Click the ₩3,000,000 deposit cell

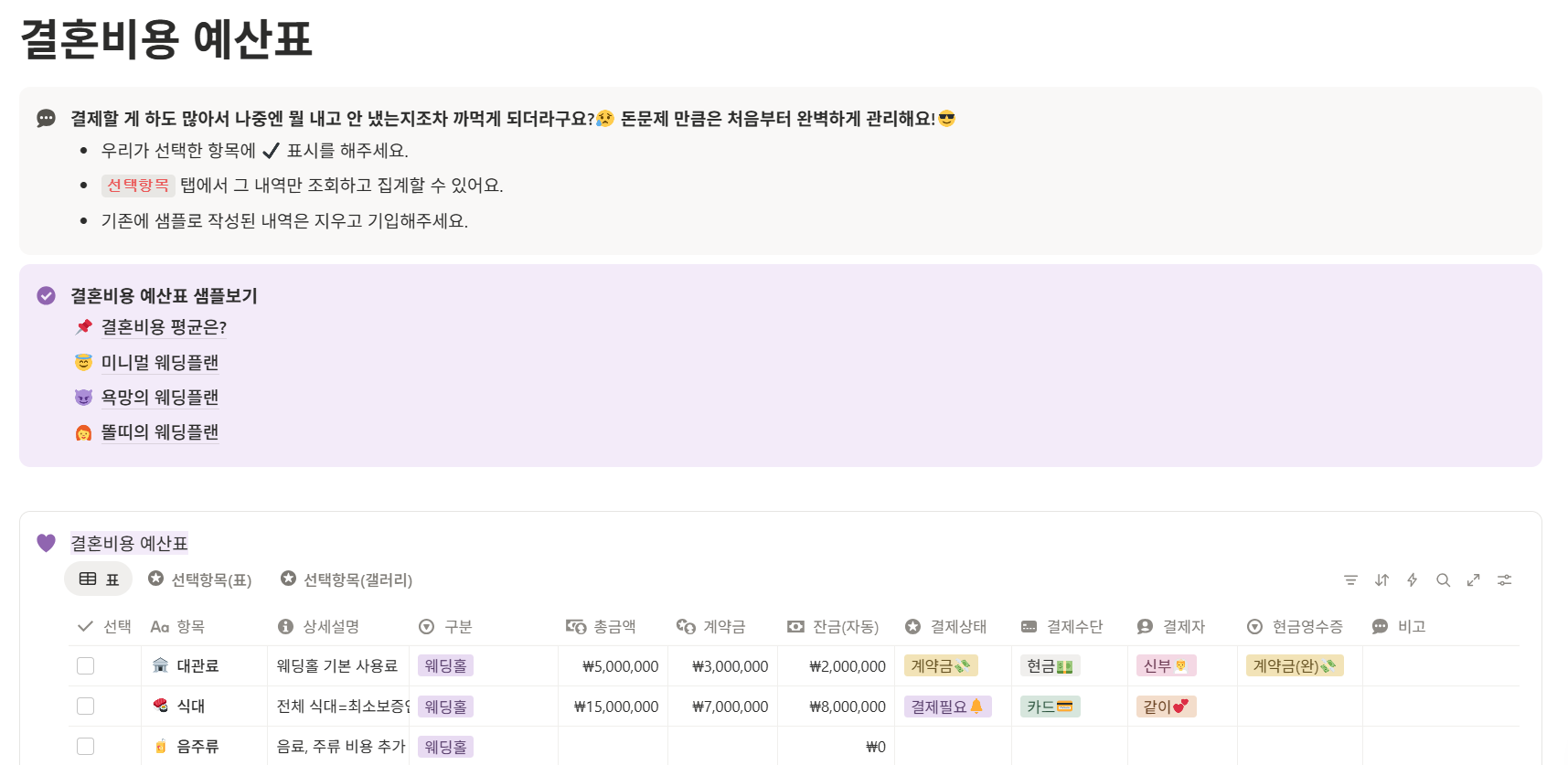pyautogui.click(x=722, y=665)
